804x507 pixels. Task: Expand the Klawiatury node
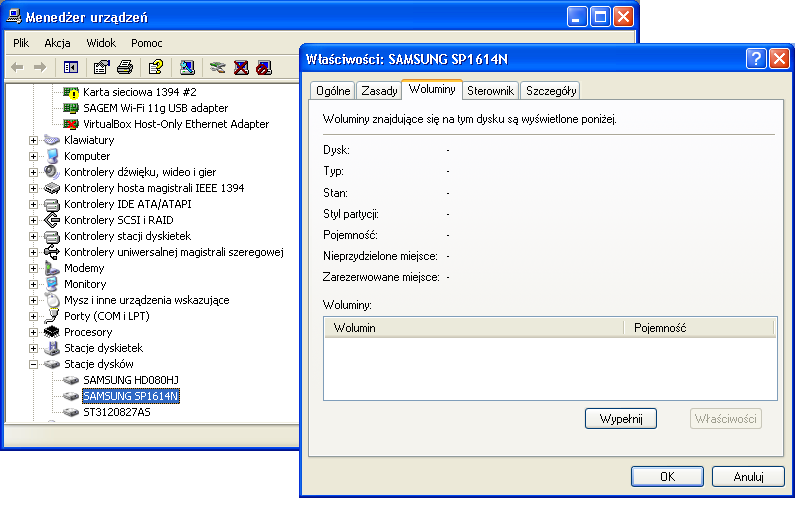33,140
